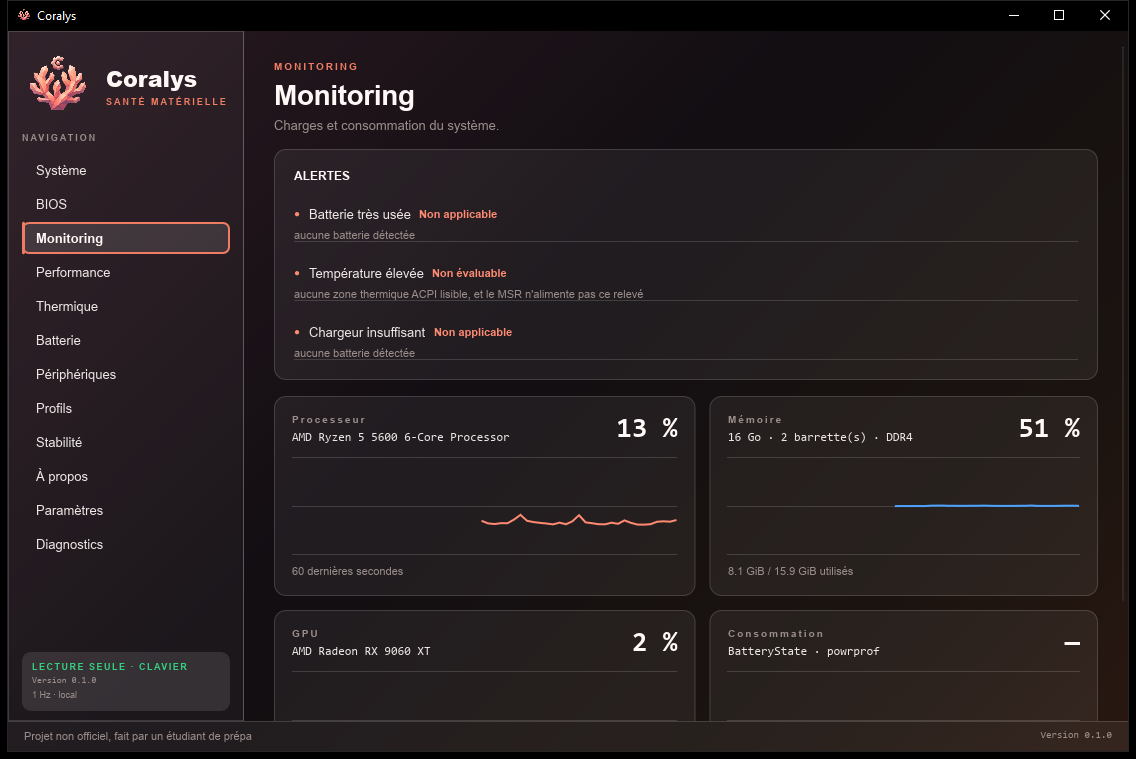Click the 51 % memory usage value

click(x=1049, y=428)
